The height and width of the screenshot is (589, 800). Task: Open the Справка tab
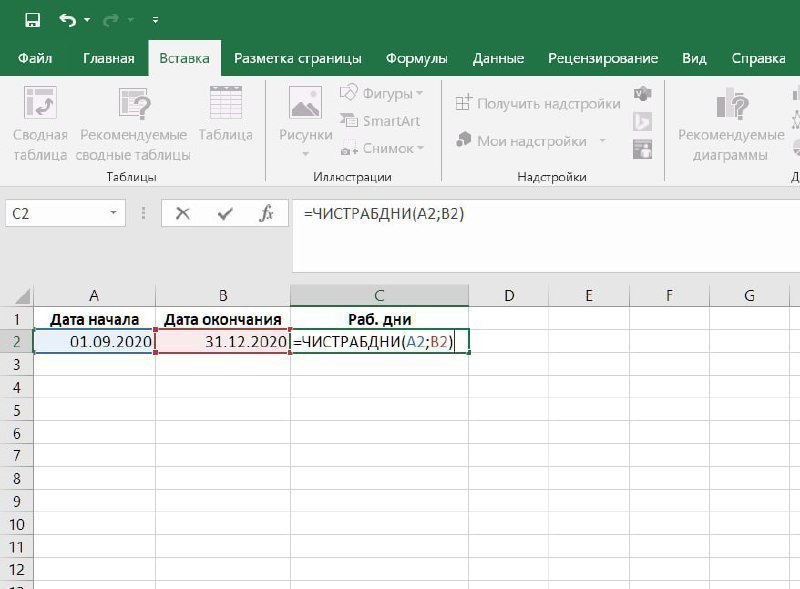[758, 58]
